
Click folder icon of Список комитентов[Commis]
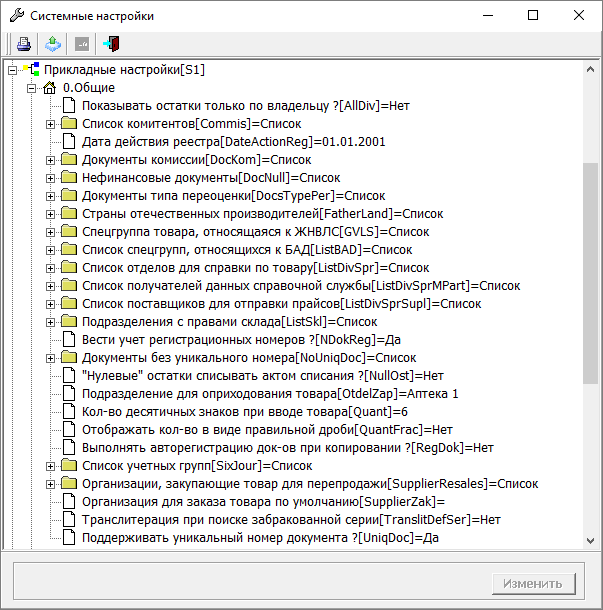(x=69, y=123)
